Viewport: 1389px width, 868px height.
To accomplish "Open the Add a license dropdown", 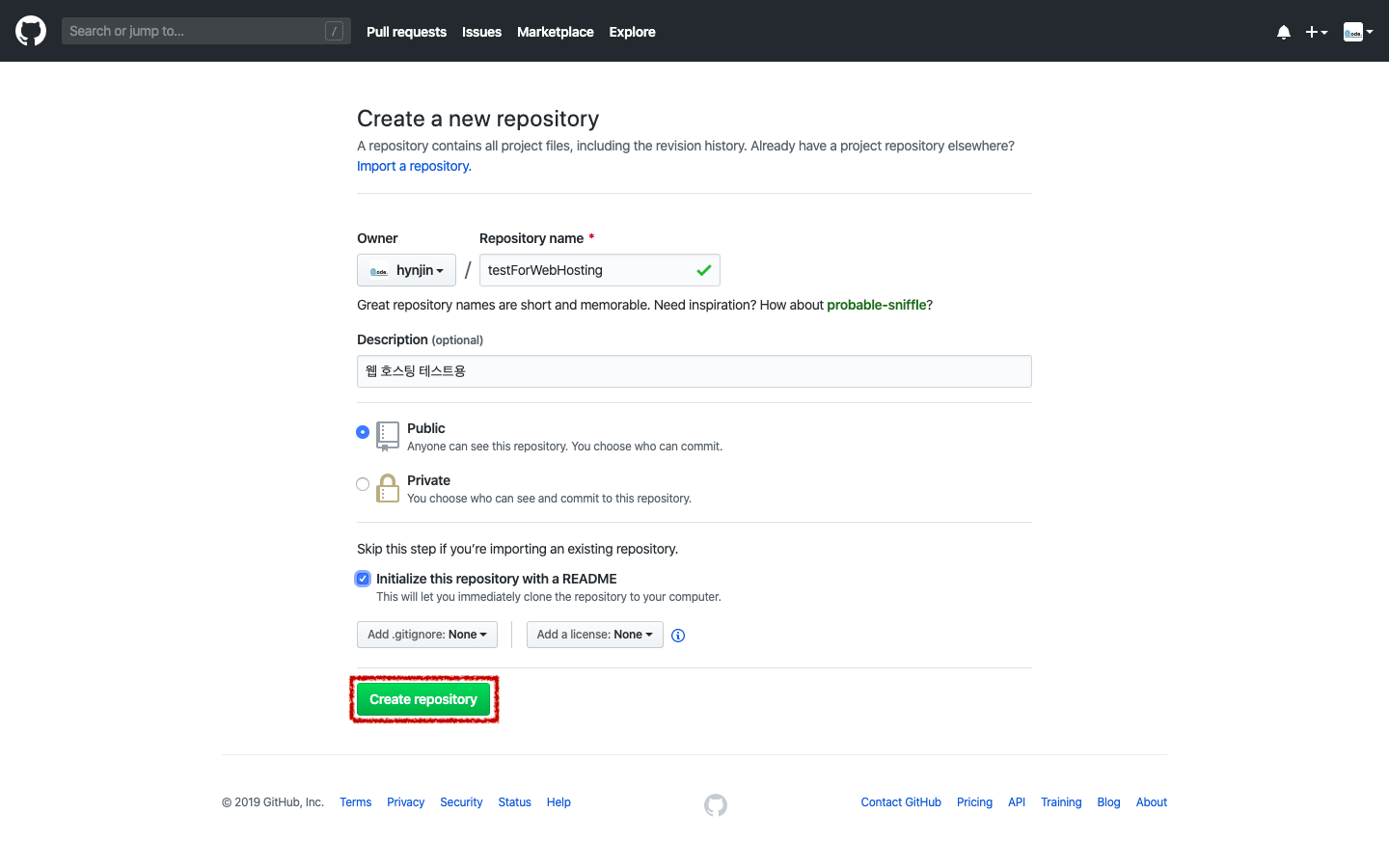I will tap(595, 635).
